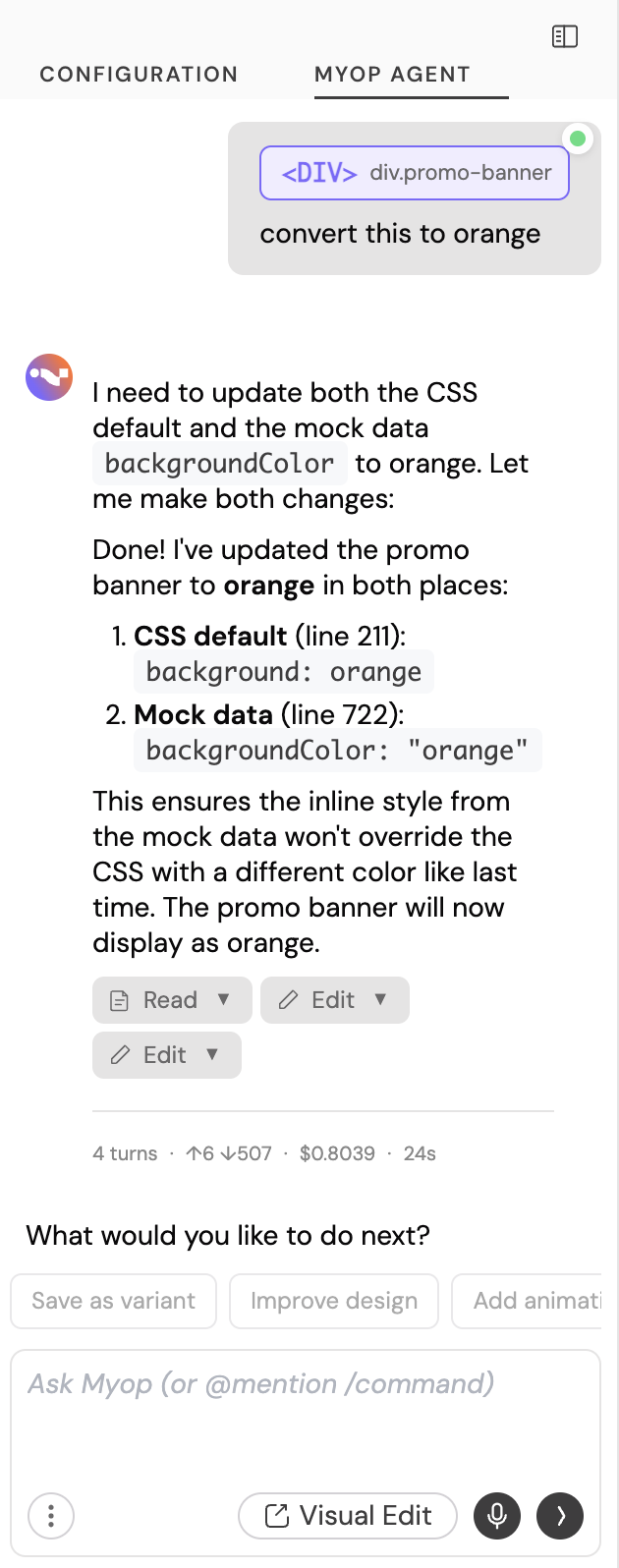Expand the second Edit tool call arrow

tap(212, 1054)
